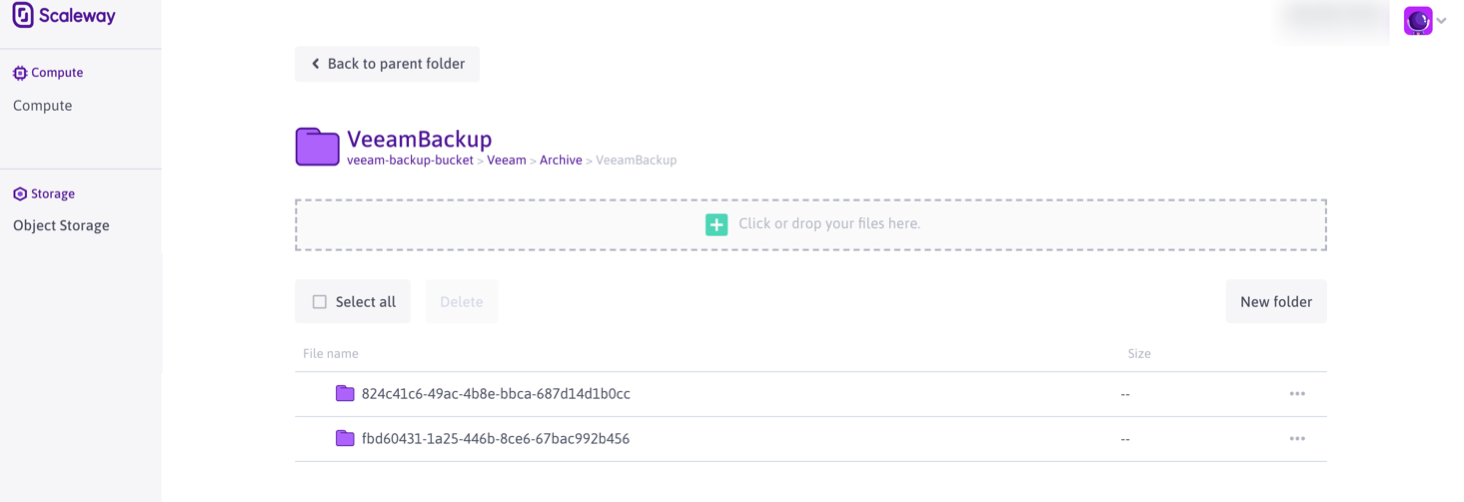Screen dimensions: 1464x502
Task: Navigate to Archive breadcrumb link
Action: tap(560, 160)
